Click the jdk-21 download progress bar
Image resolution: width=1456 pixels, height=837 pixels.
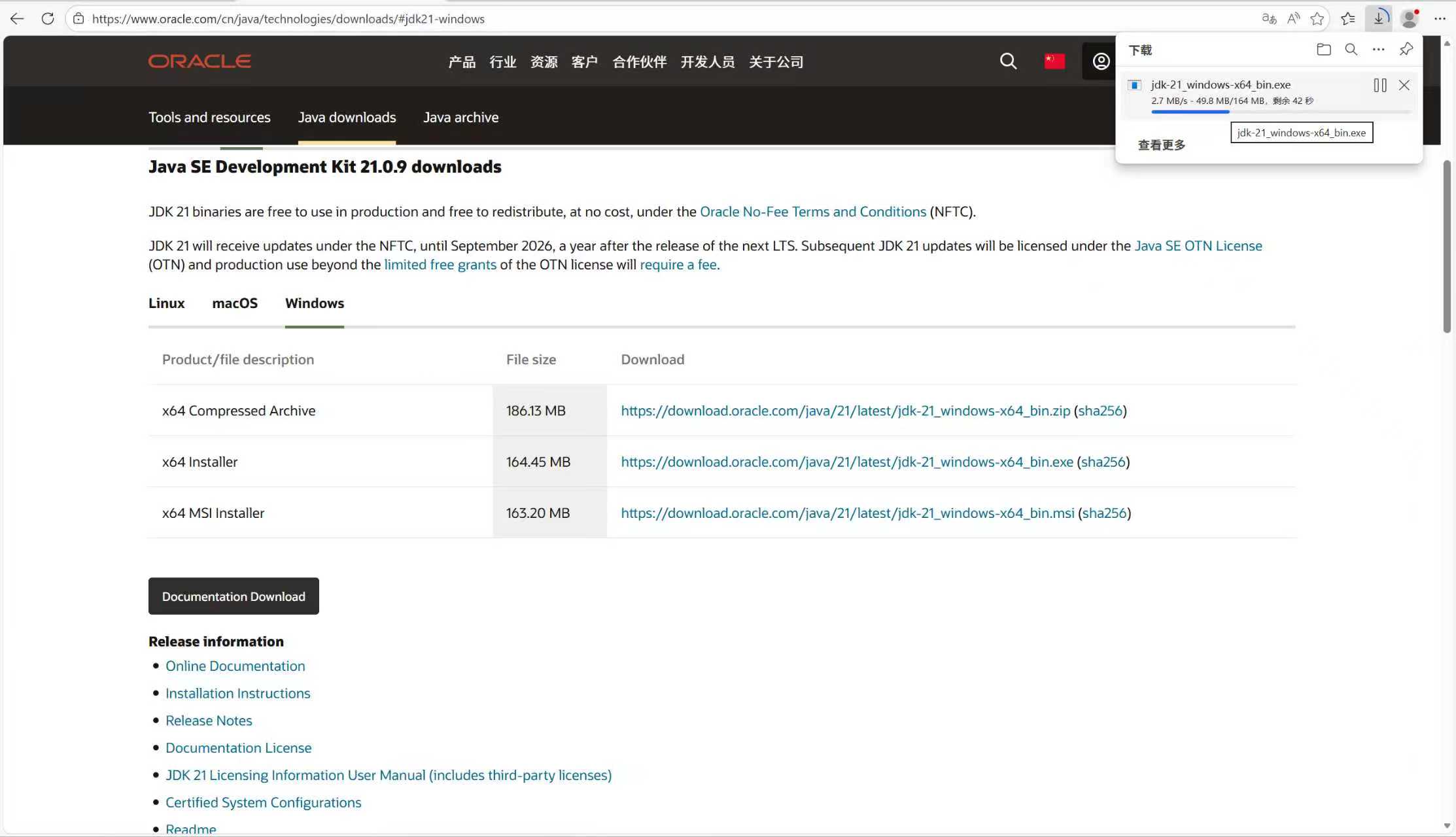click(x=1281, y=112)
